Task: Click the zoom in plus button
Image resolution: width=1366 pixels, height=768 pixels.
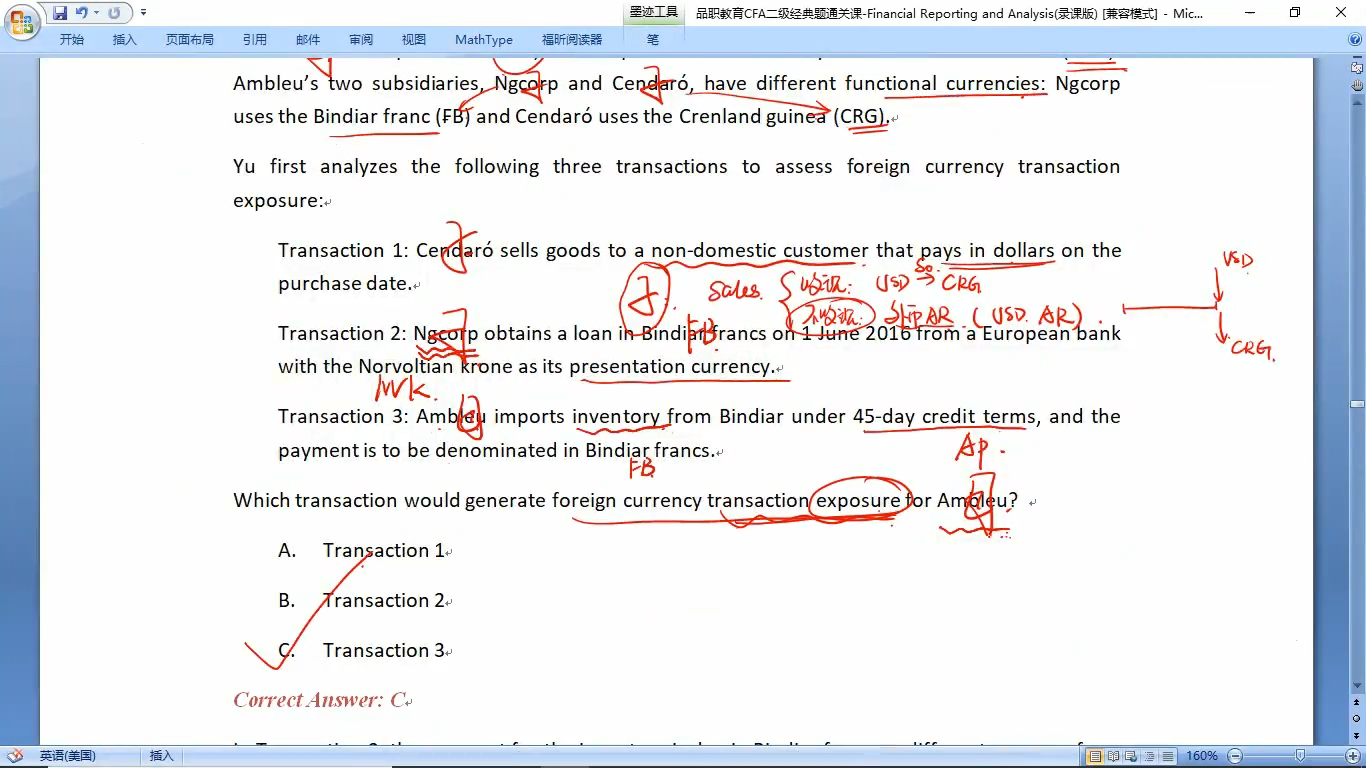Action: coord(1352,756)
